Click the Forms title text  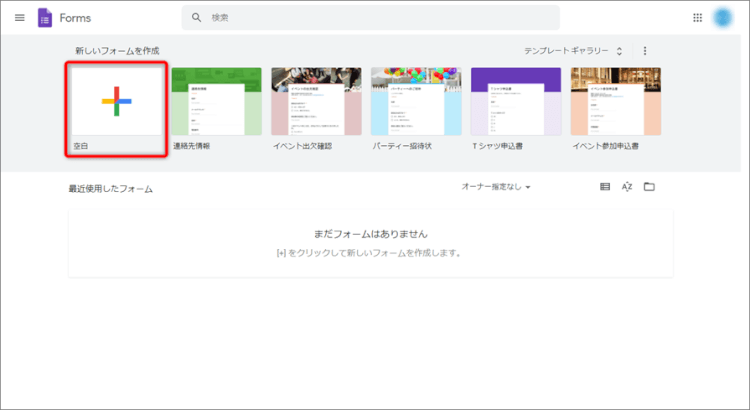click(x=75, y=18)
